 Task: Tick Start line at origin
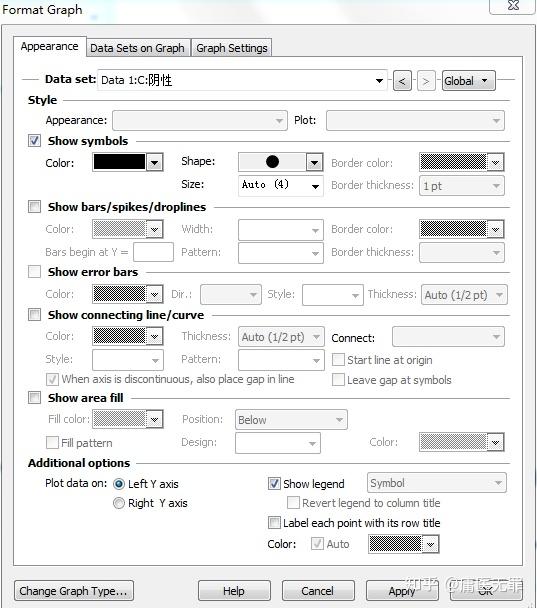tap(338, 359)
